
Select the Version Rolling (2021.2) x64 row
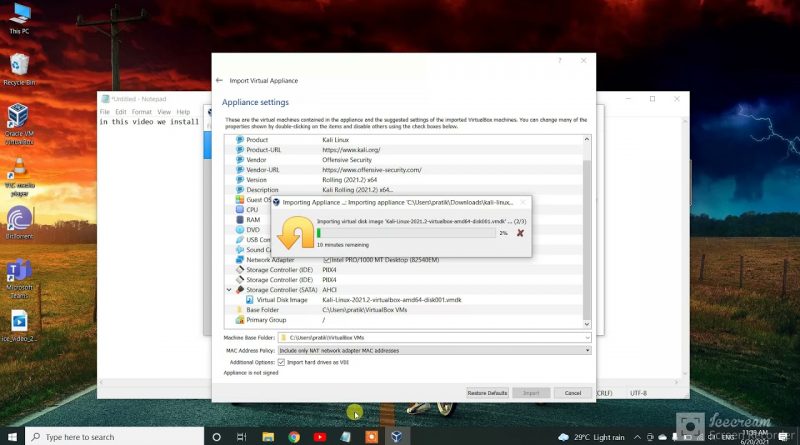(403, 180)
